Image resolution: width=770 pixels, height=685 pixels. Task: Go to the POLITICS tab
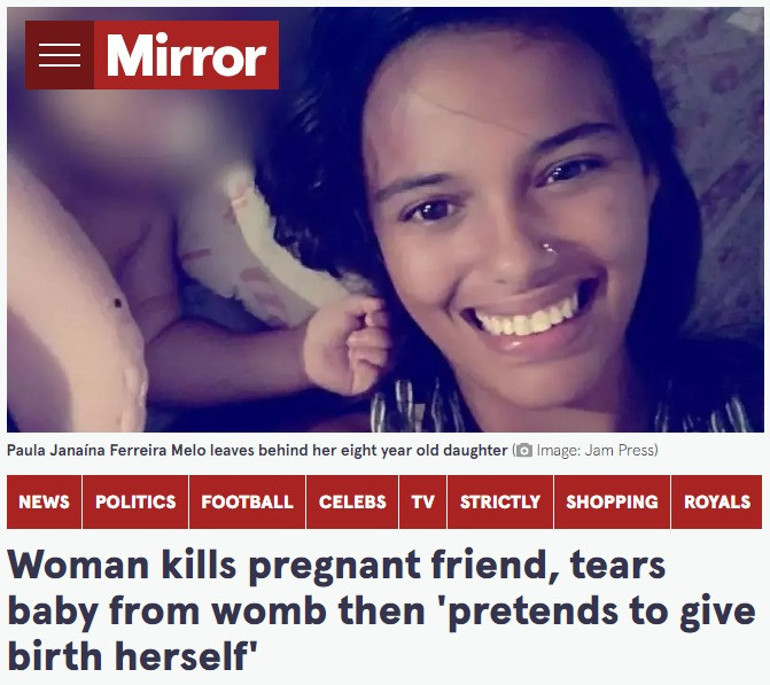point(136,502)
